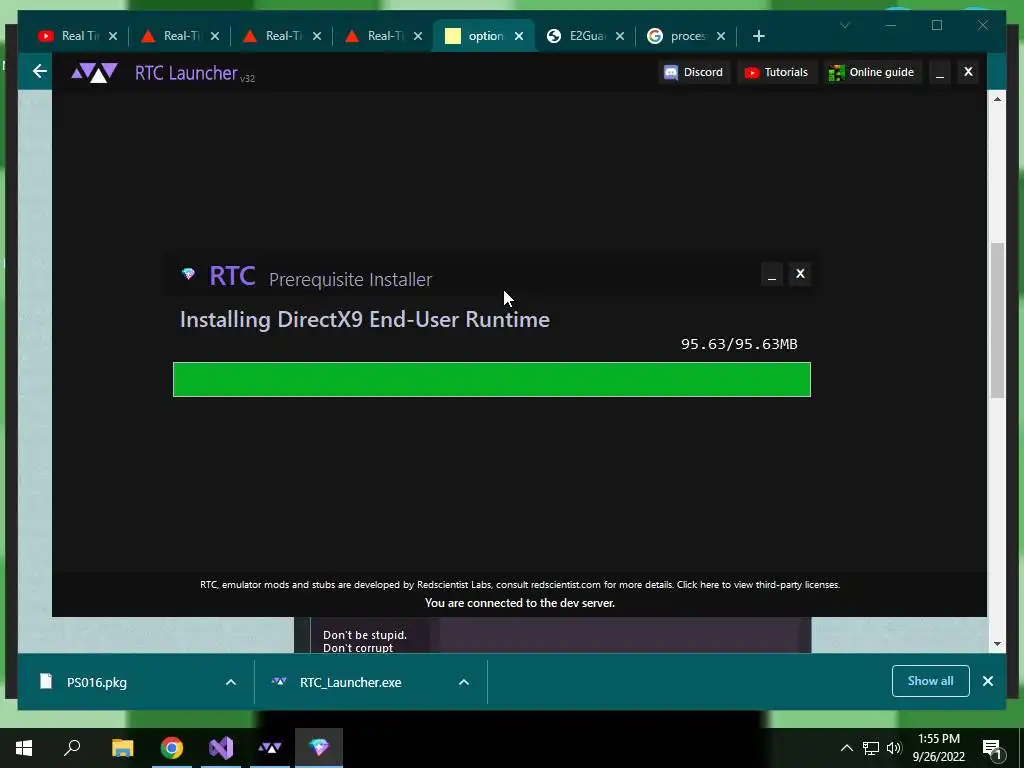This screenshot has width=1024, height=768.
Task: Open RTC gem installer taskbar icon
Action: point(319,748)
